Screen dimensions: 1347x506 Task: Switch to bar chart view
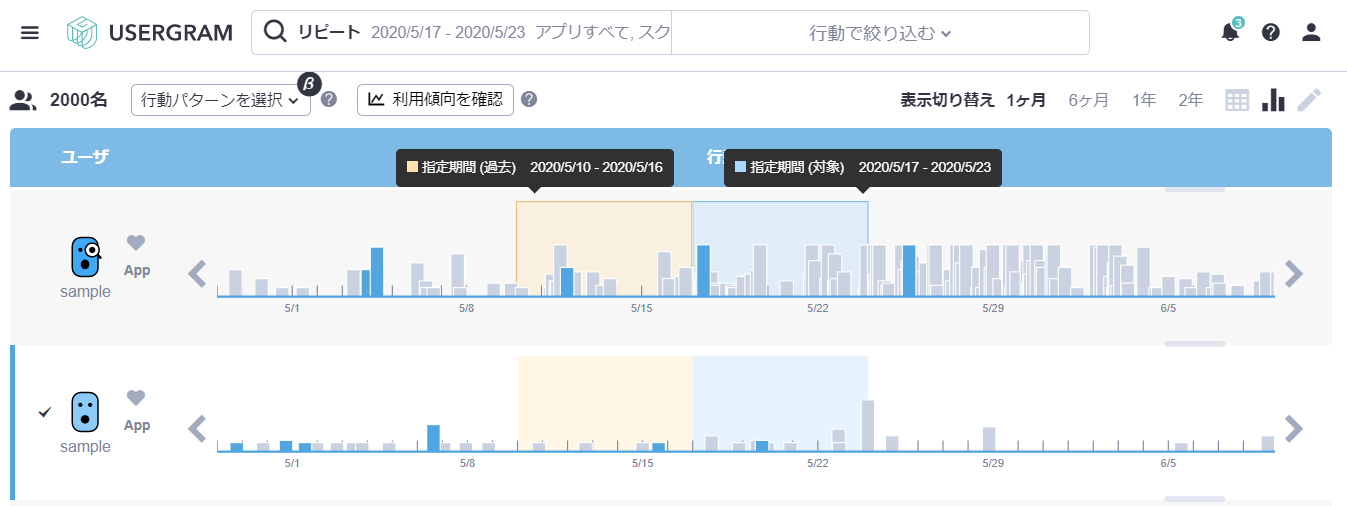click(1273, 100)
